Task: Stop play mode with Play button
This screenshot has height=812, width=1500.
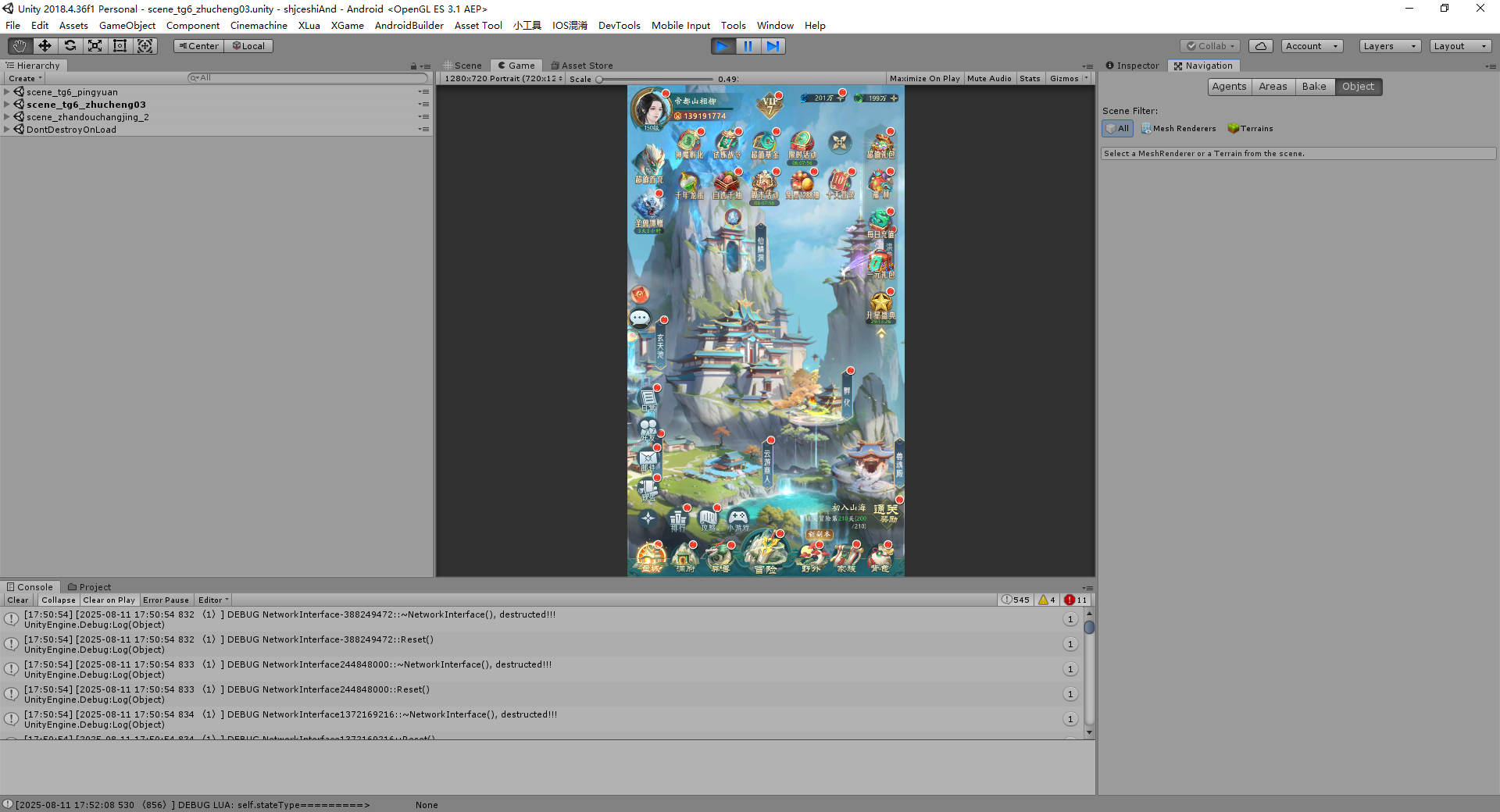Action: click(x=723, y=46)
